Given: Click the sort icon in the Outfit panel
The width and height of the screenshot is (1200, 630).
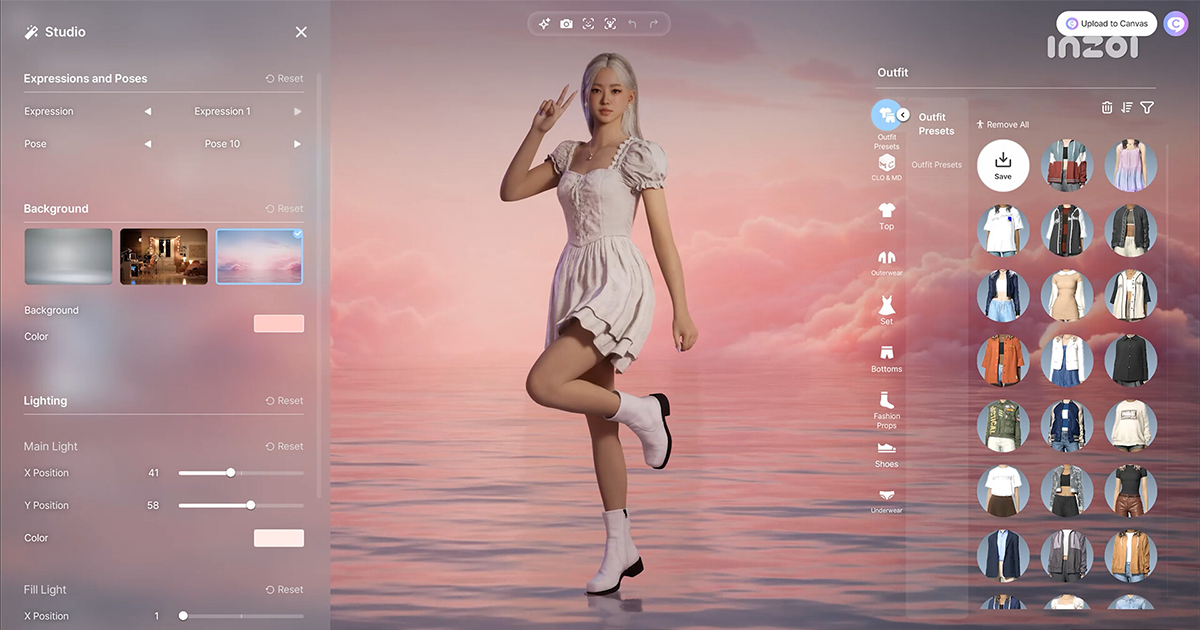Looking at the screenshot, I should coord(1127,107).
